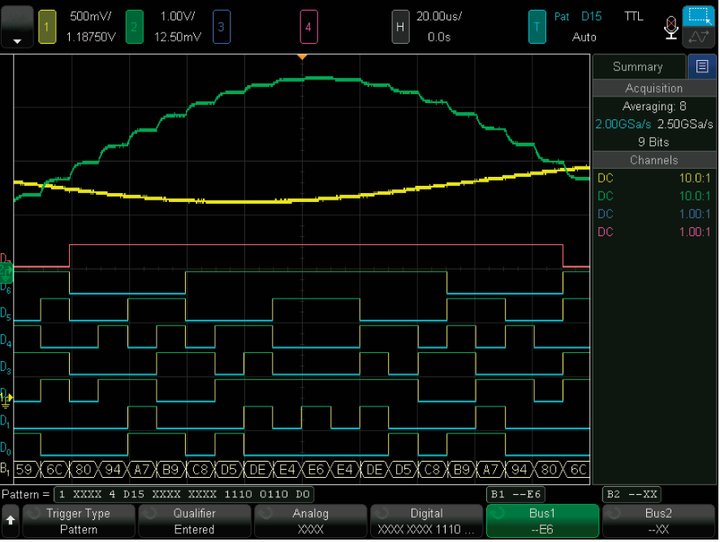
Task: Select the D3 digital channel label
Action: [6, 367]
